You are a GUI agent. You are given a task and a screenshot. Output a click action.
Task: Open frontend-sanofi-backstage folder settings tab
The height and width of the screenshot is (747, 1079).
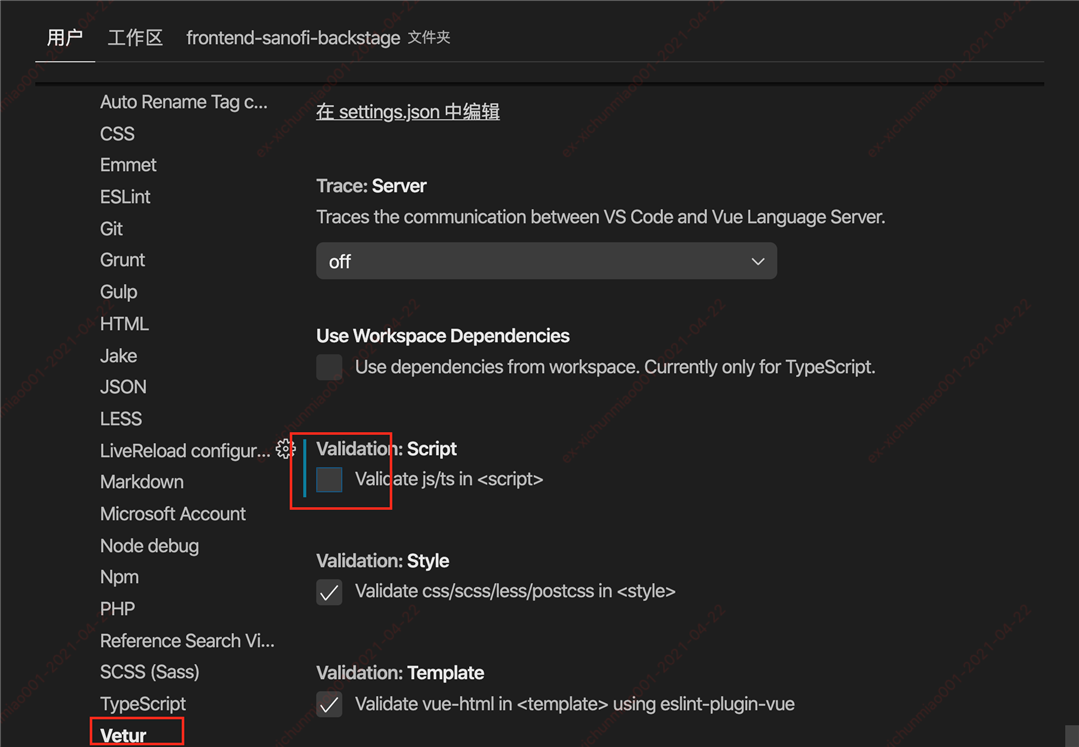pyautogui.click(x=318, y=37)
